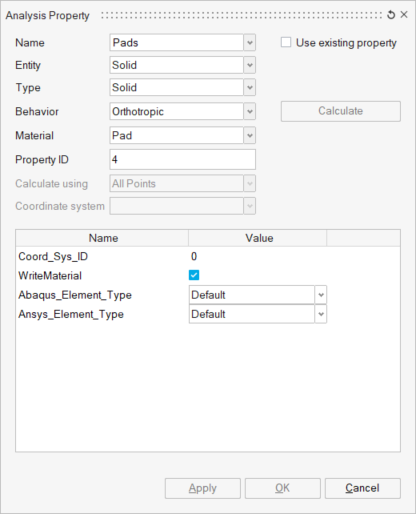Image resolution: width=416 pixels, height=514 pixels.
Task: Click the Name column header
Action: 102,238
